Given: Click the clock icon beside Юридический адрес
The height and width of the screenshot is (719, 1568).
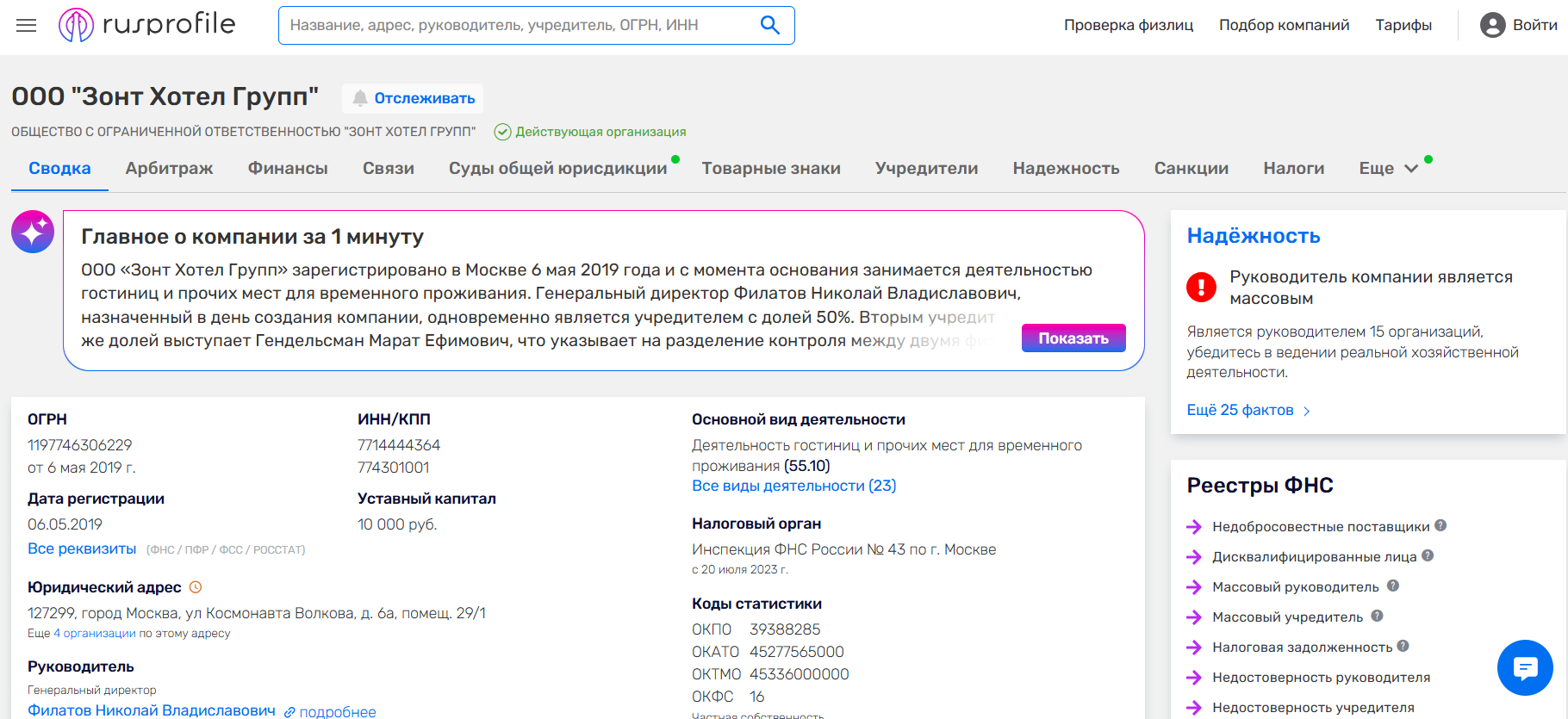Looking at the screenshot, I should pyautogui.click(x=196, y=587).
